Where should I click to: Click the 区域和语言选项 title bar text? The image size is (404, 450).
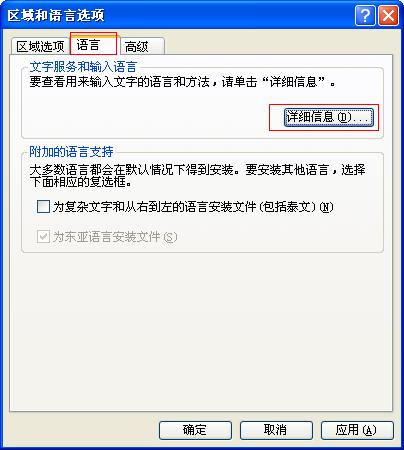pyautogui.click(x=56, y=16)
